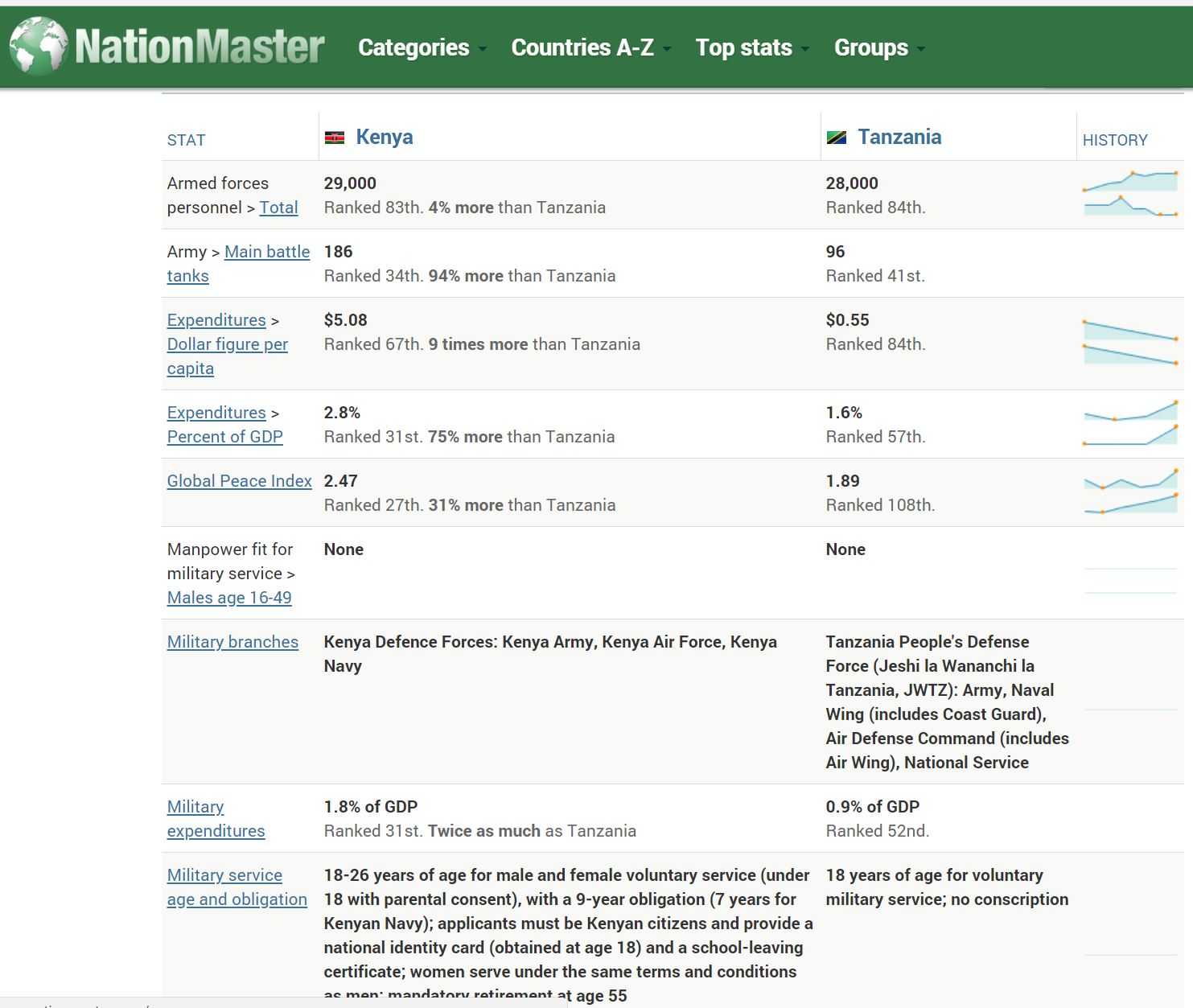Screen dimensions: 1193x1008
Task: Follow the Males age 16-49 link
Action: pos(229,598)
